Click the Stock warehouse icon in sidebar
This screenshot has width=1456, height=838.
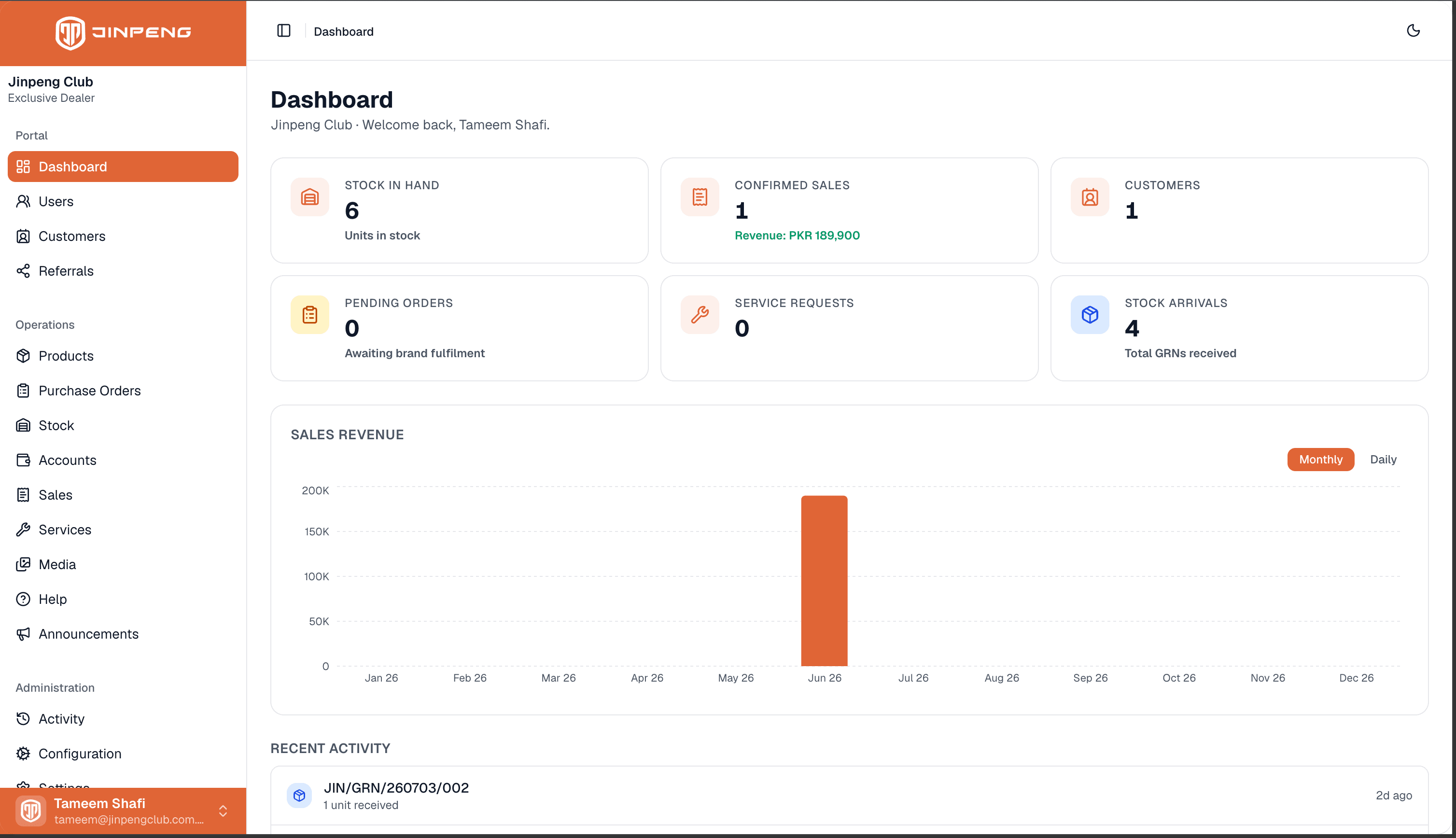23,425
